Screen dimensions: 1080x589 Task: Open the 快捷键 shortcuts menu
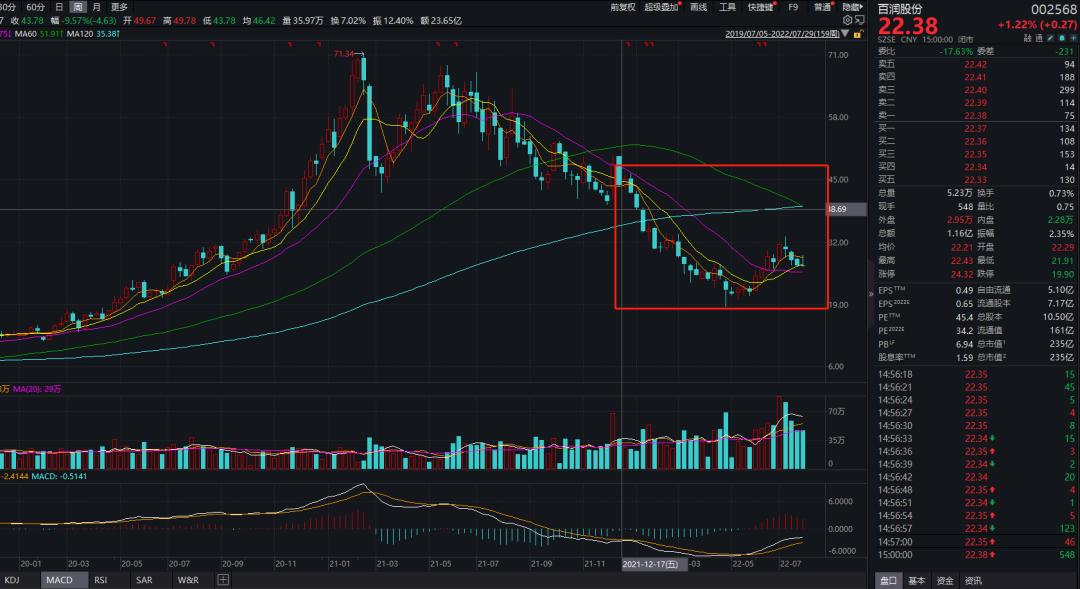click(x=761, y=7)
